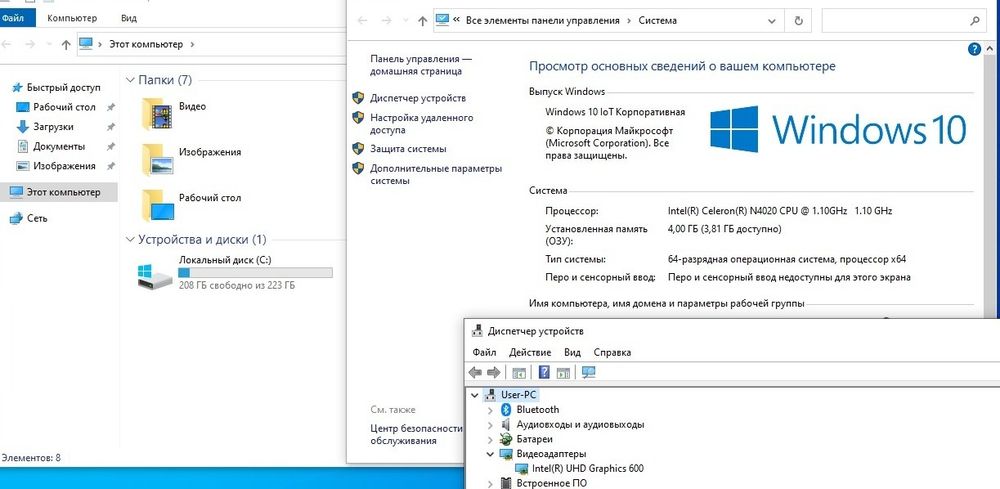Open the Файл tab in File Explorer

(15, 18)
